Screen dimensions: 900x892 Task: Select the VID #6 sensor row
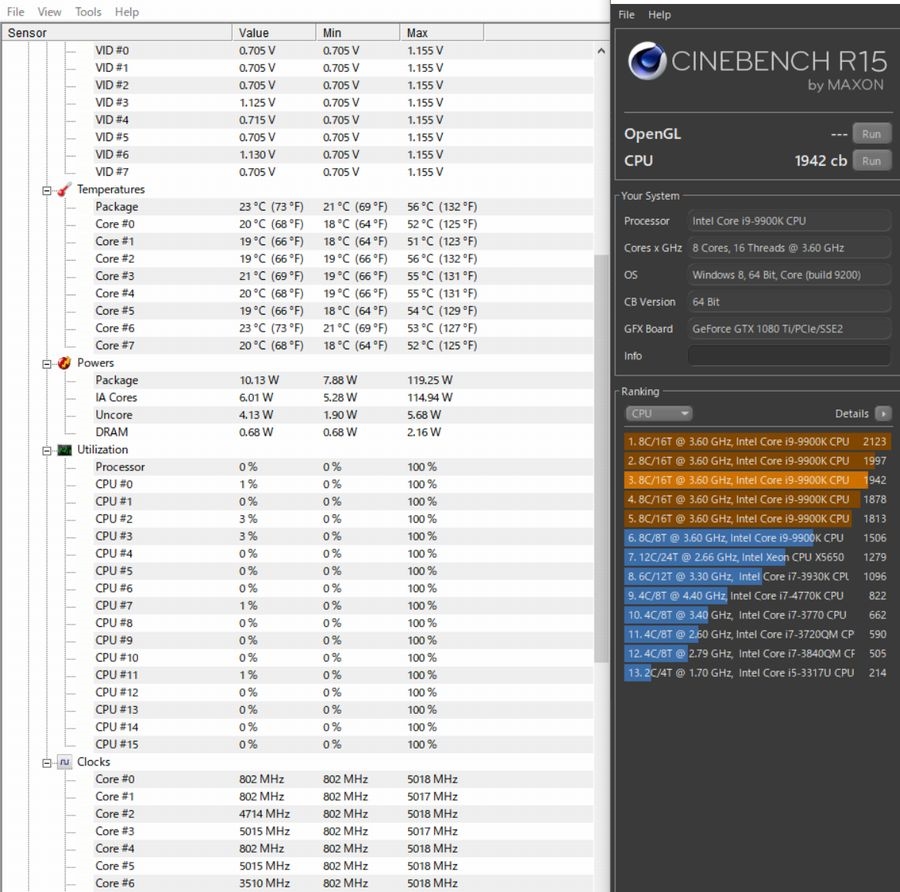coord(343,154)
